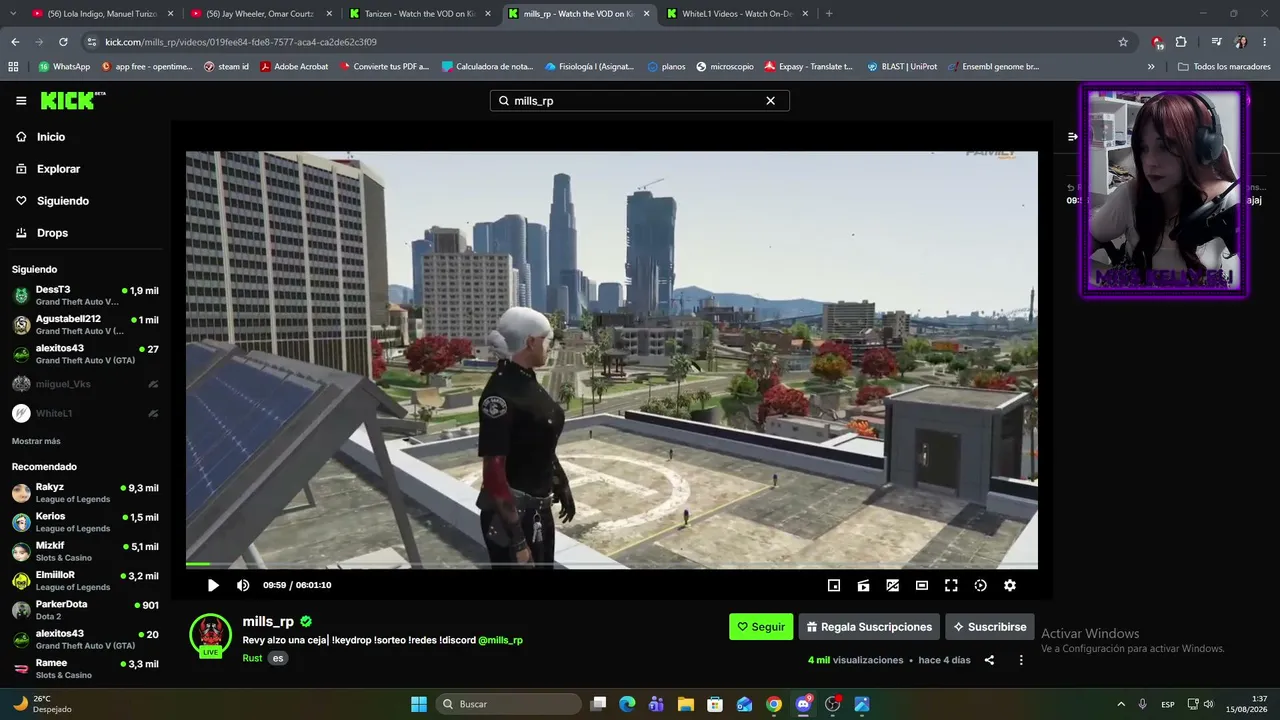Open ElmiilloR recommended channel
Screen dimensions: 1280x720
pyautogui.click(x=85, y=581)
